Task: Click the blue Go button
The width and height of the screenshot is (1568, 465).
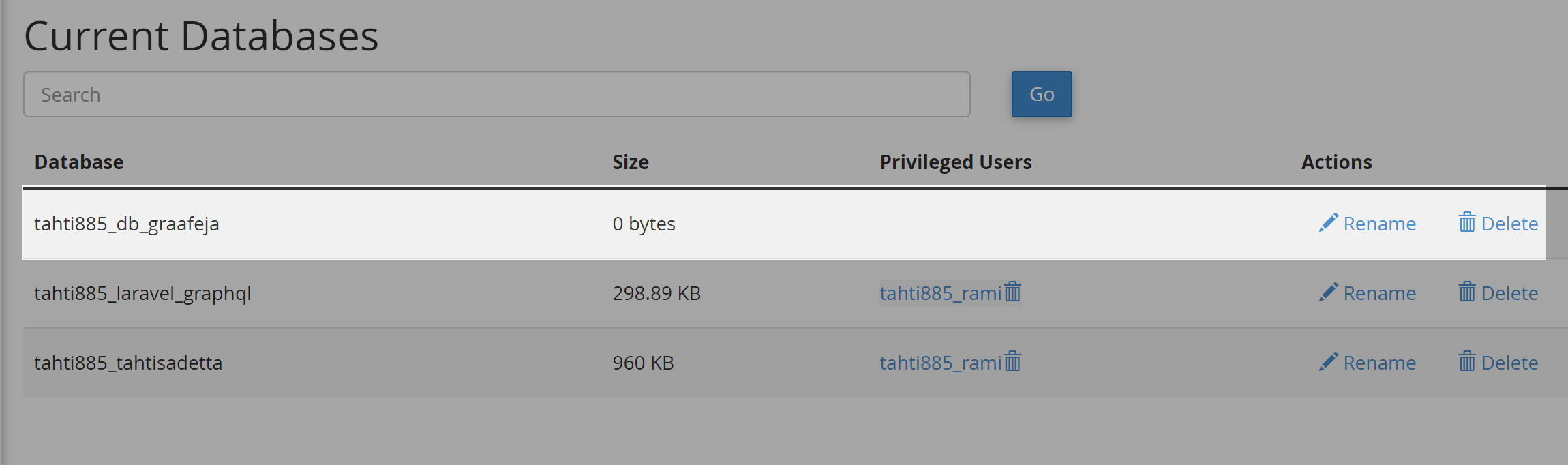Action: (1042, 94)
